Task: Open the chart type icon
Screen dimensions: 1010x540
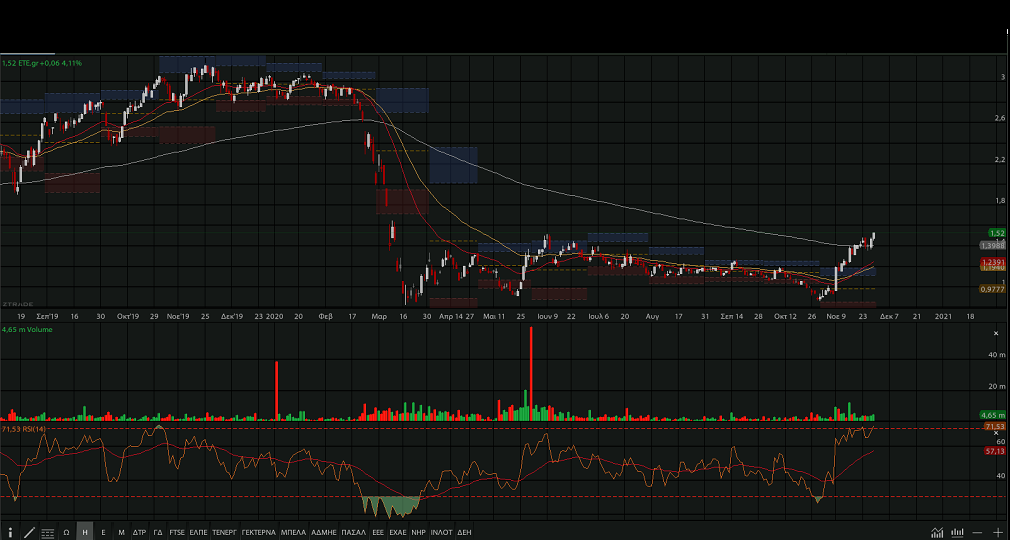Action: pyautogui.click(x=937, y=533)
